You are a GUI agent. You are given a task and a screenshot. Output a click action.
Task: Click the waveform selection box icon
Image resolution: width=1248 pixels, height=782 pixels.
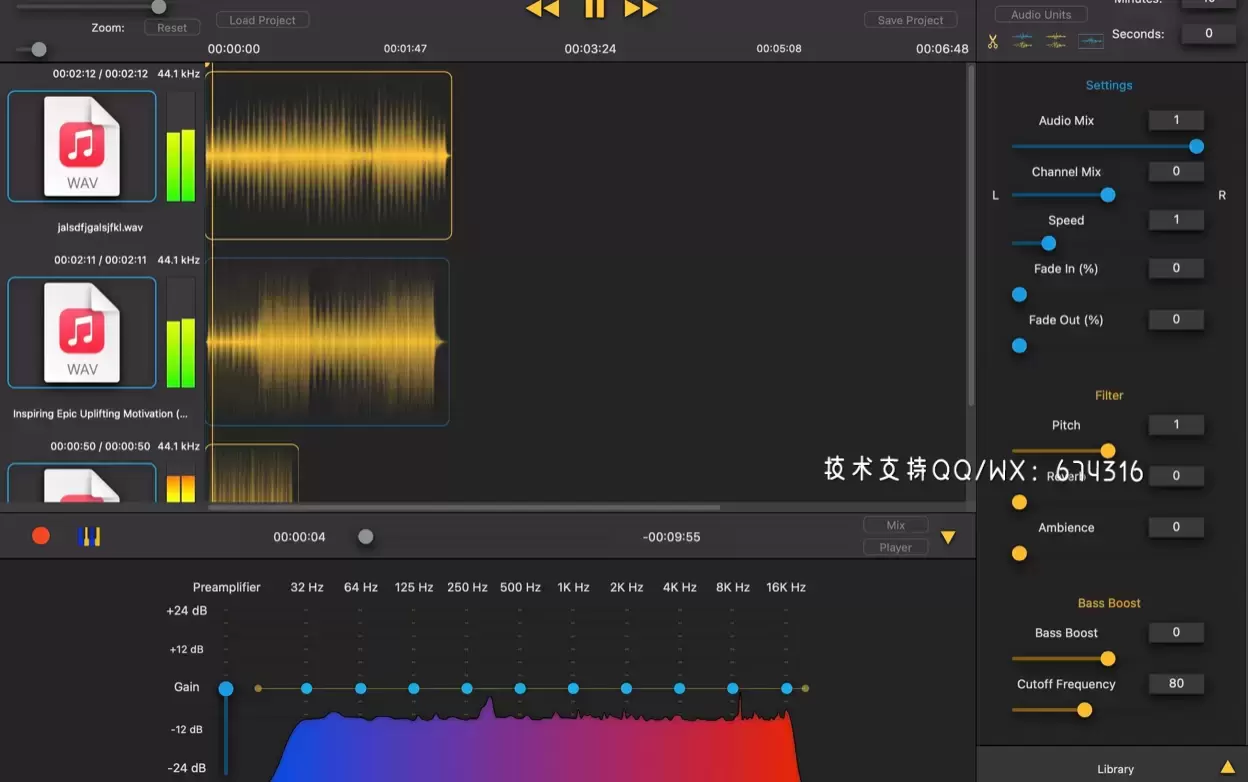point(1090,41)
